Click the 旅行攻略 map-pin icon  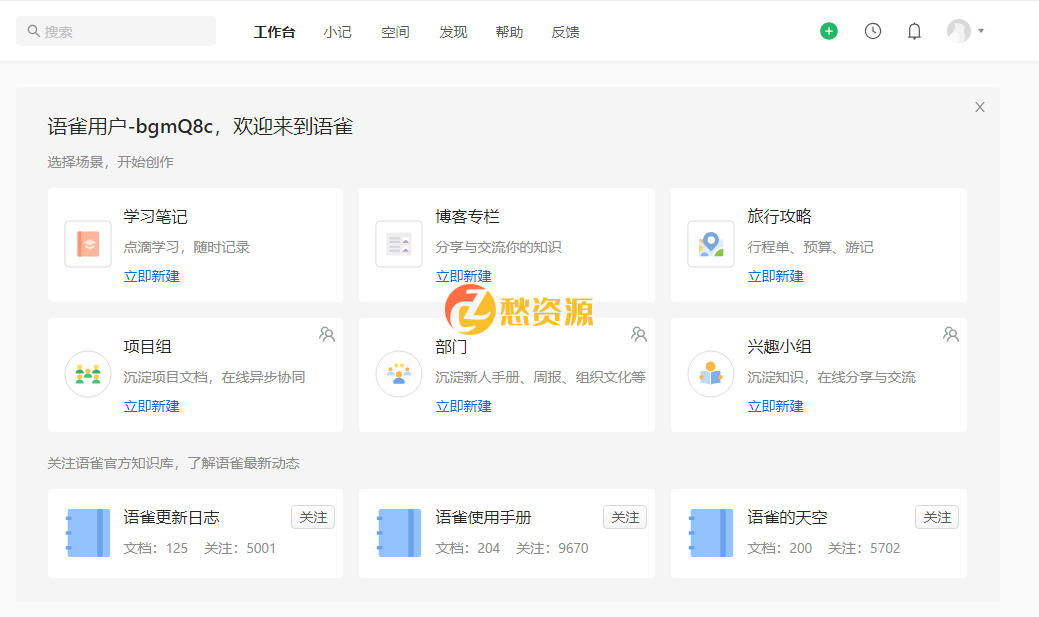(x=711, y=243)
